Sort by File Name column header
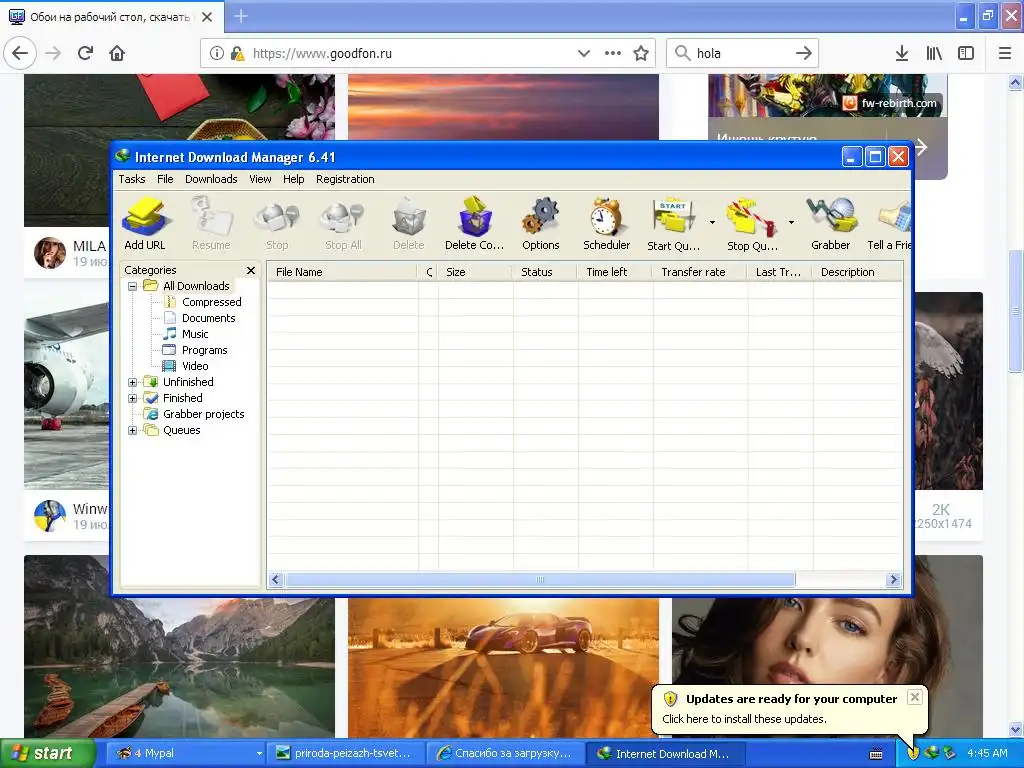This screenshot has width=1024, height=768. click(x=342, y=272)
